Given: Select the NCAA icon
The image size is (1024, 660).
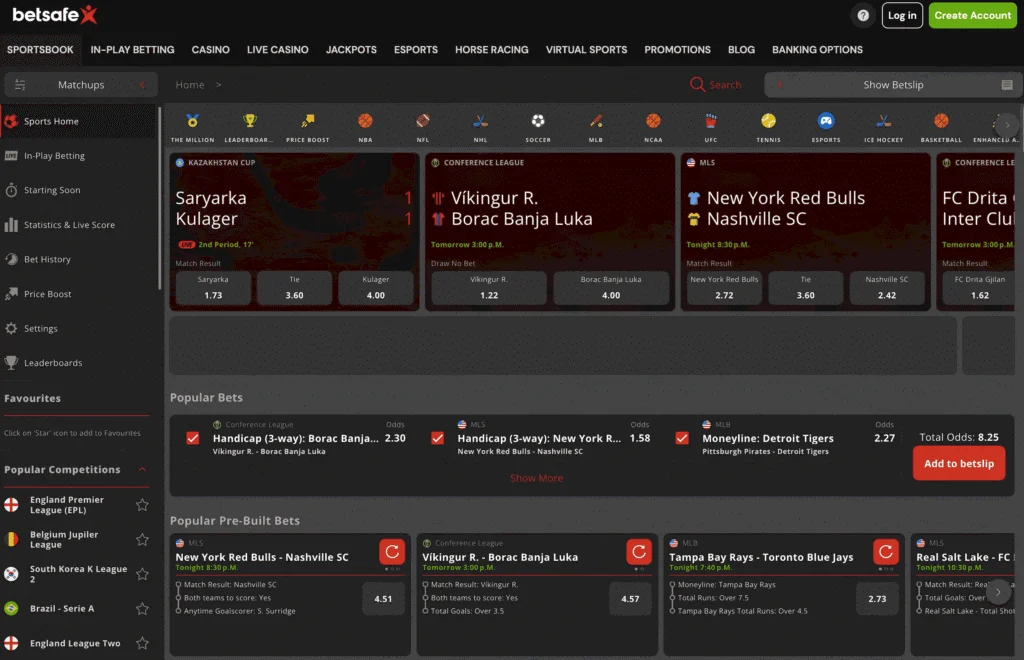Looking at the screenshot, I should pyautogui.click(x=653, y=121).
